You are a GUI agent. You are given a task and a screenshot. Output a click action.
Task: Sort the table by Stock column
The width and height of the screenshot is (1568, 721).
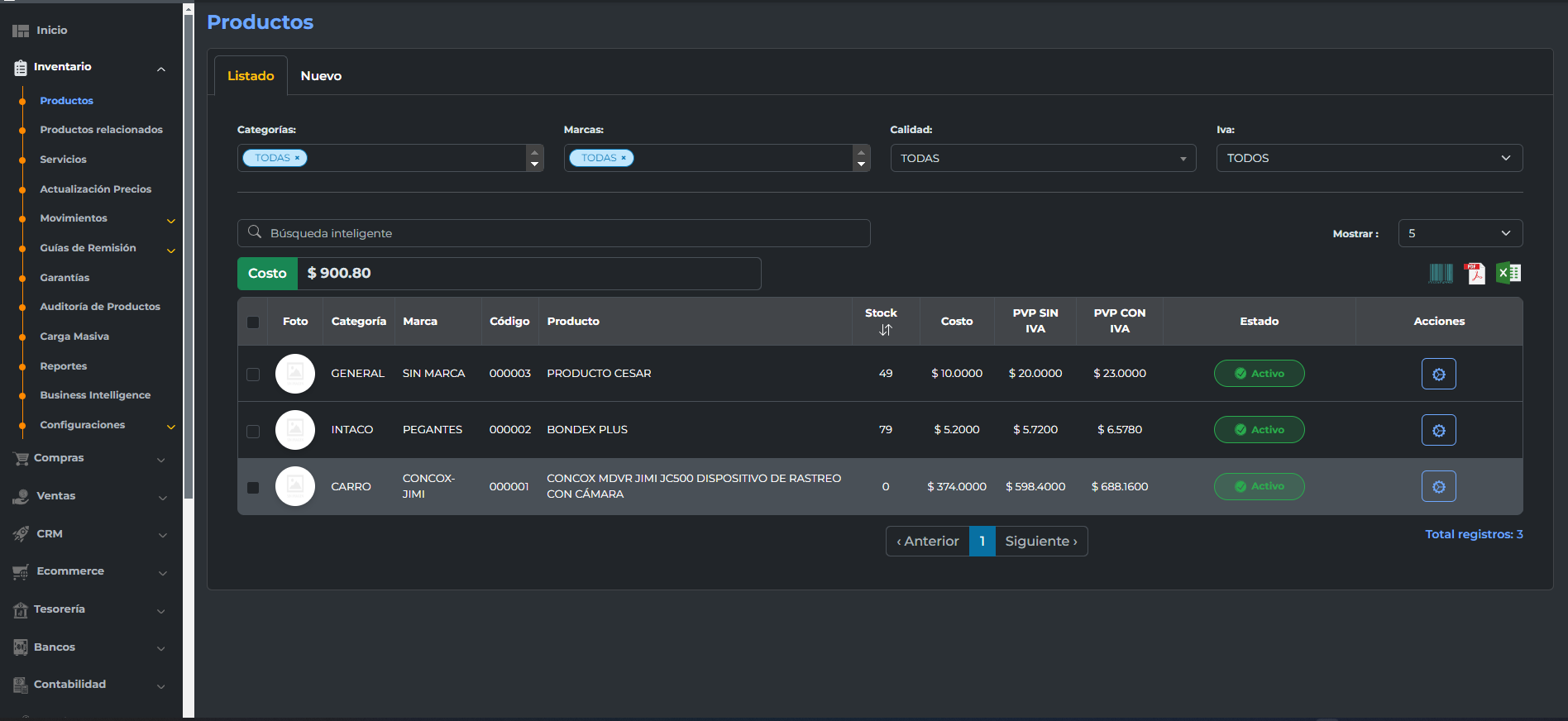pyautogui.click(x=885, y=330)
